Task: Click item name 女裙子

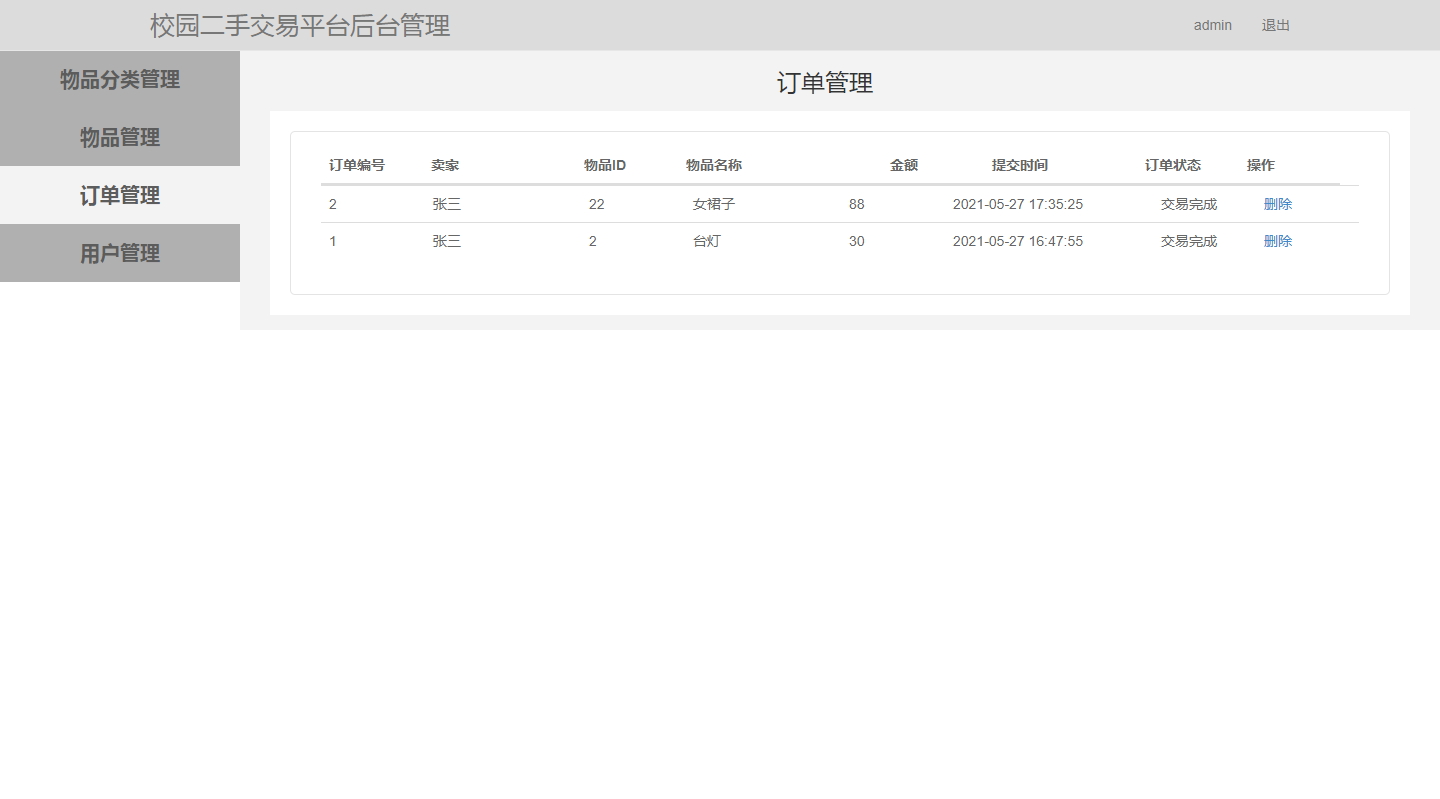Action: point(714,204)
